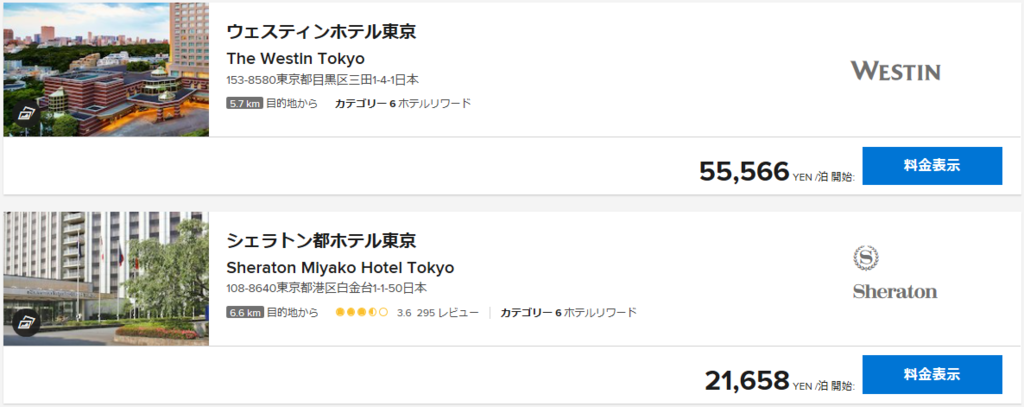Click the 21,658 YEN price
Image resolution: width=1024 pixels, height=407 pixels.
coord(747,380)
